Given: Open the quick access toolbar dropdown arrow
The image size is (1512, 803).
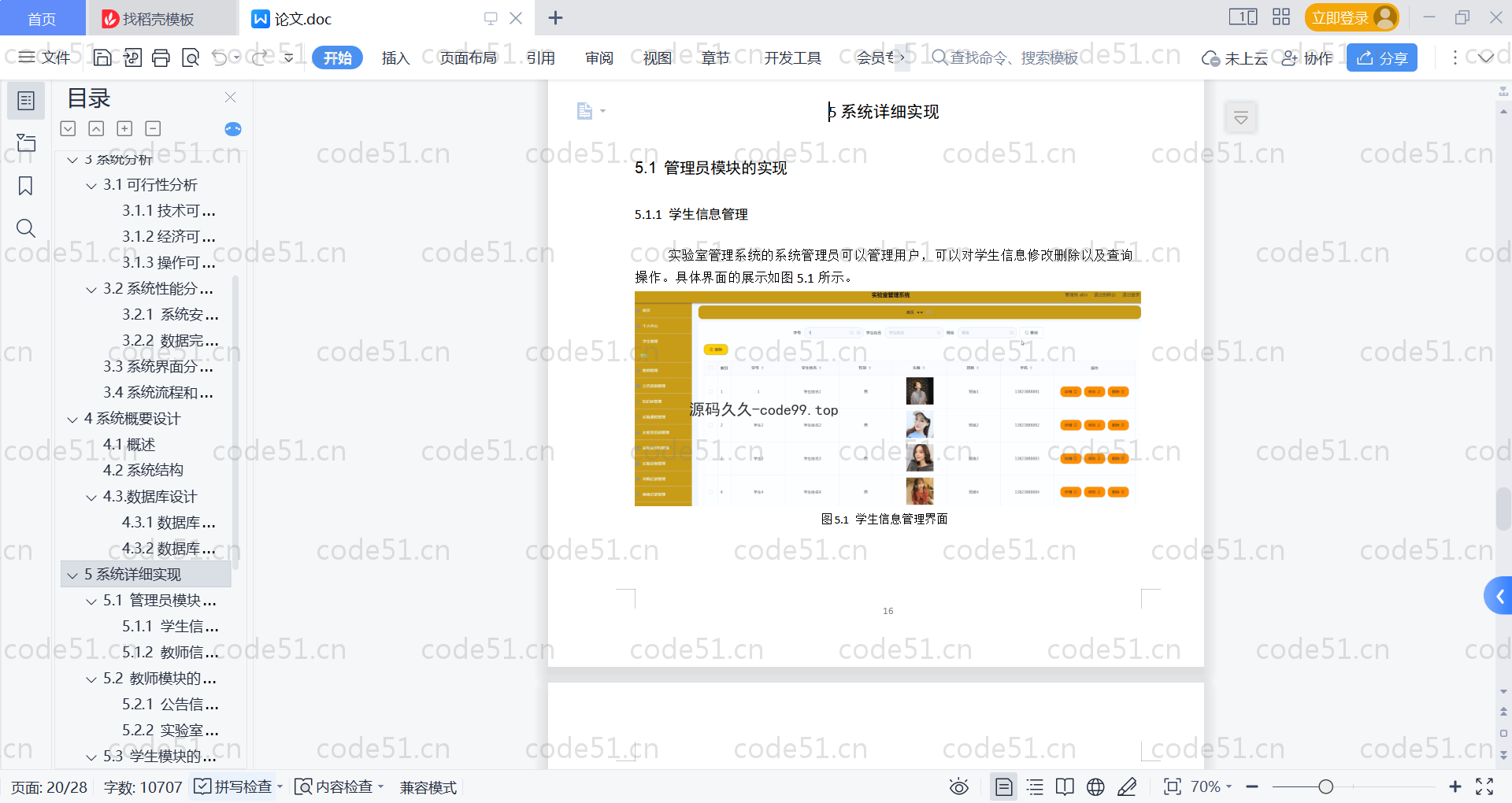Looking at the screenshot, I should pyautogui.click(x=289, y=57).
